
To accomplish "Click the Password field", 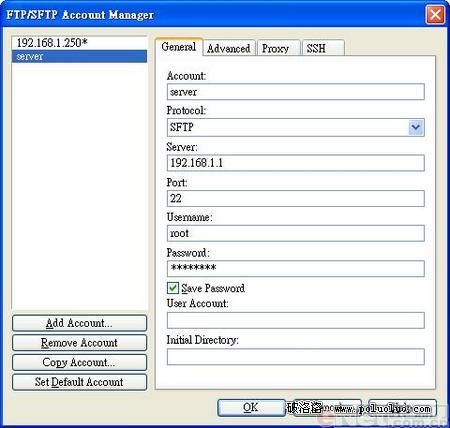I will click(296, 268).
